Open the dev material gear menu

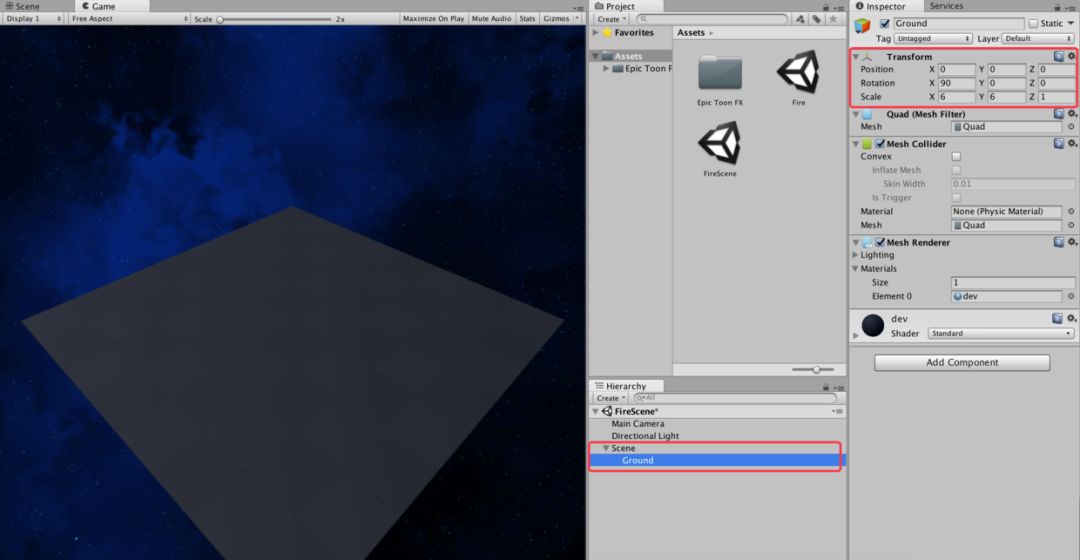(1071, 318)
